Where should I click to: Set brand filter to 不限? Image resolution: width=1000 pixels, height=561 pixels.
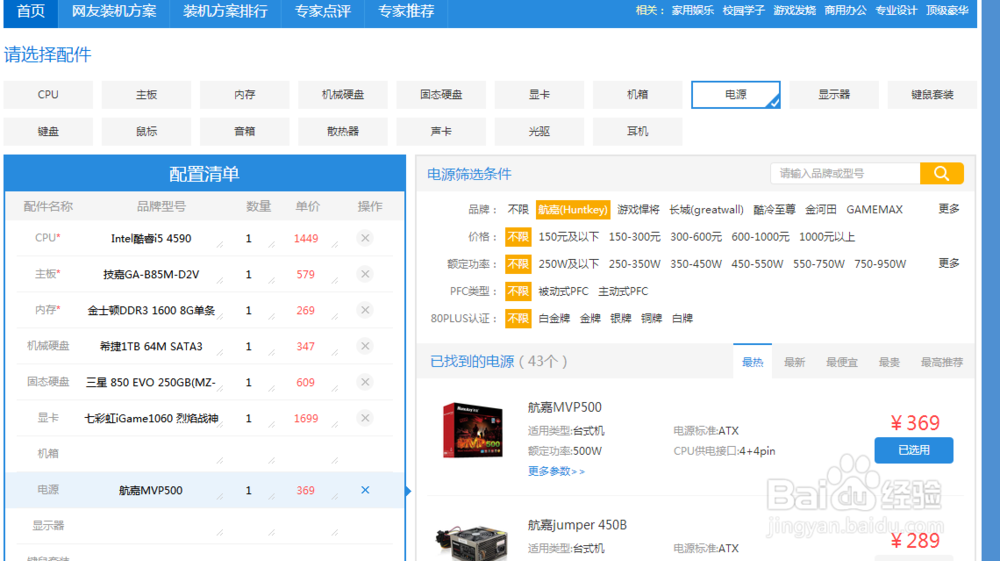coord(518,210)
